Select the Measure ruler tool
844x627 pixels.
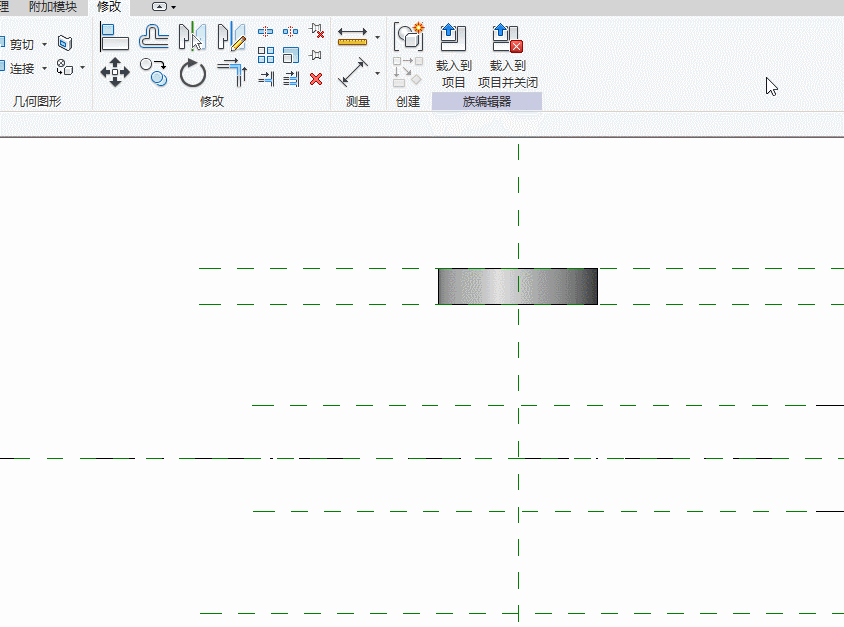tap(353, 37)
